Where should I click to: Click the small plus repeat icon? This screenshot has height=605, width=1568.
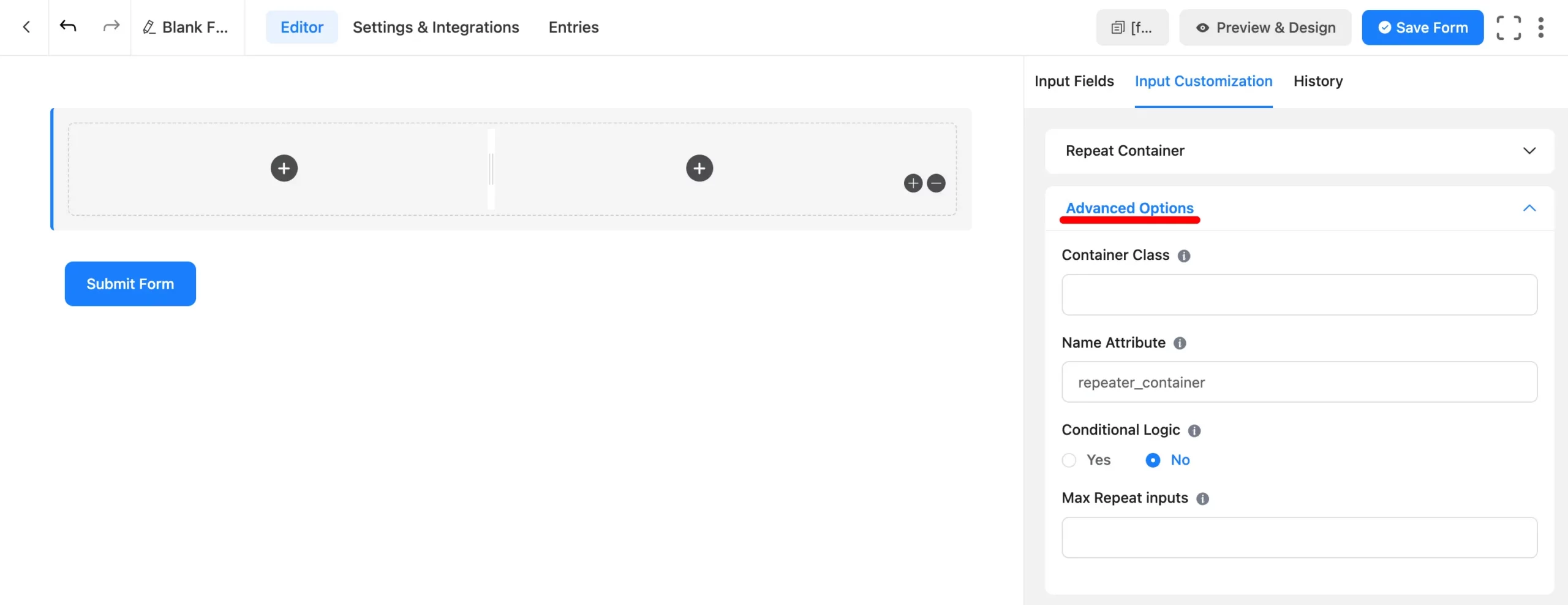913,183
